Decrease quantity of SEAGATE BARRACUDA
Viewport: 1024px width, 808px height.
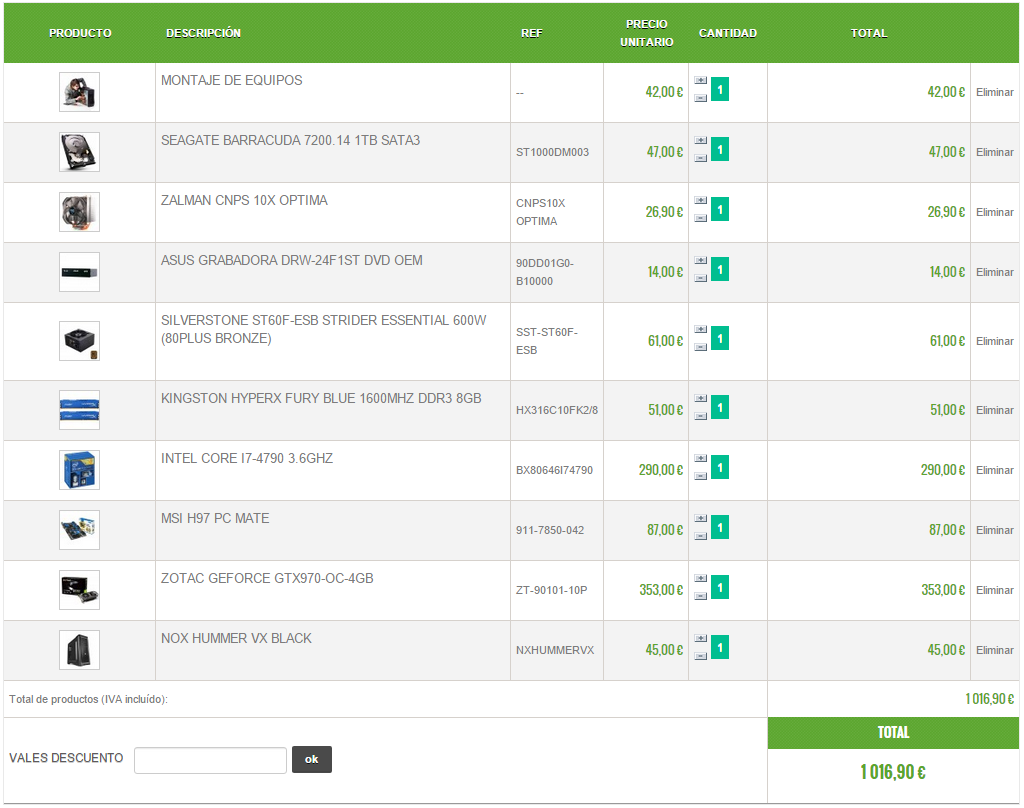point(701,158)
